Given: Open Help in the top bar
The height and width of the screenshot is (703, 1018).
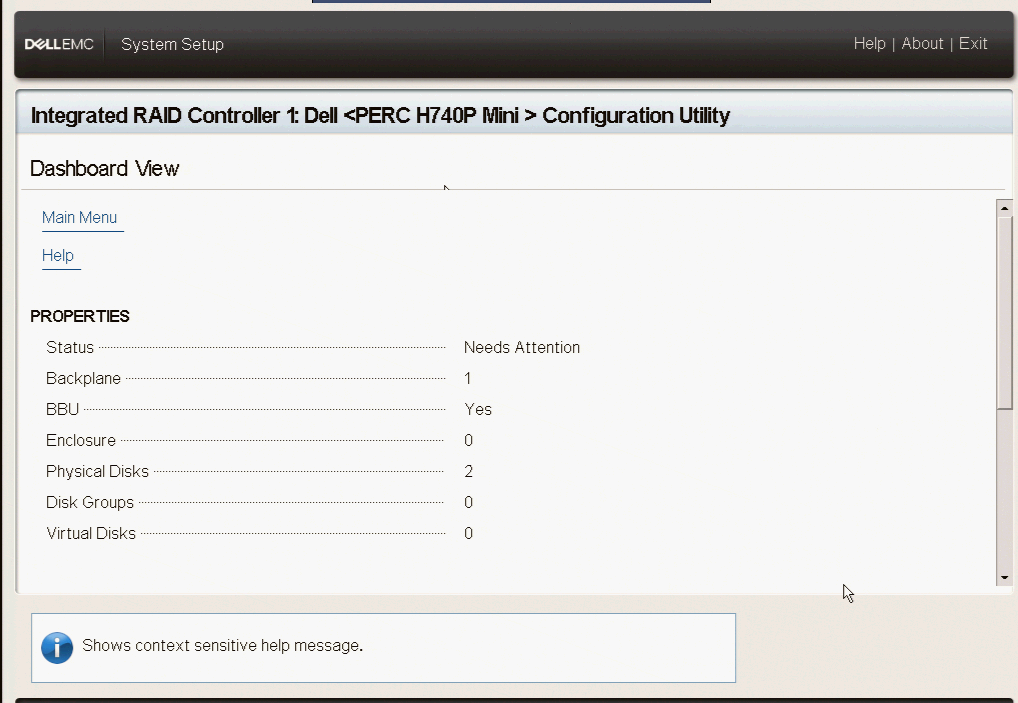Looking at the screenshot, I should (869, 44).
